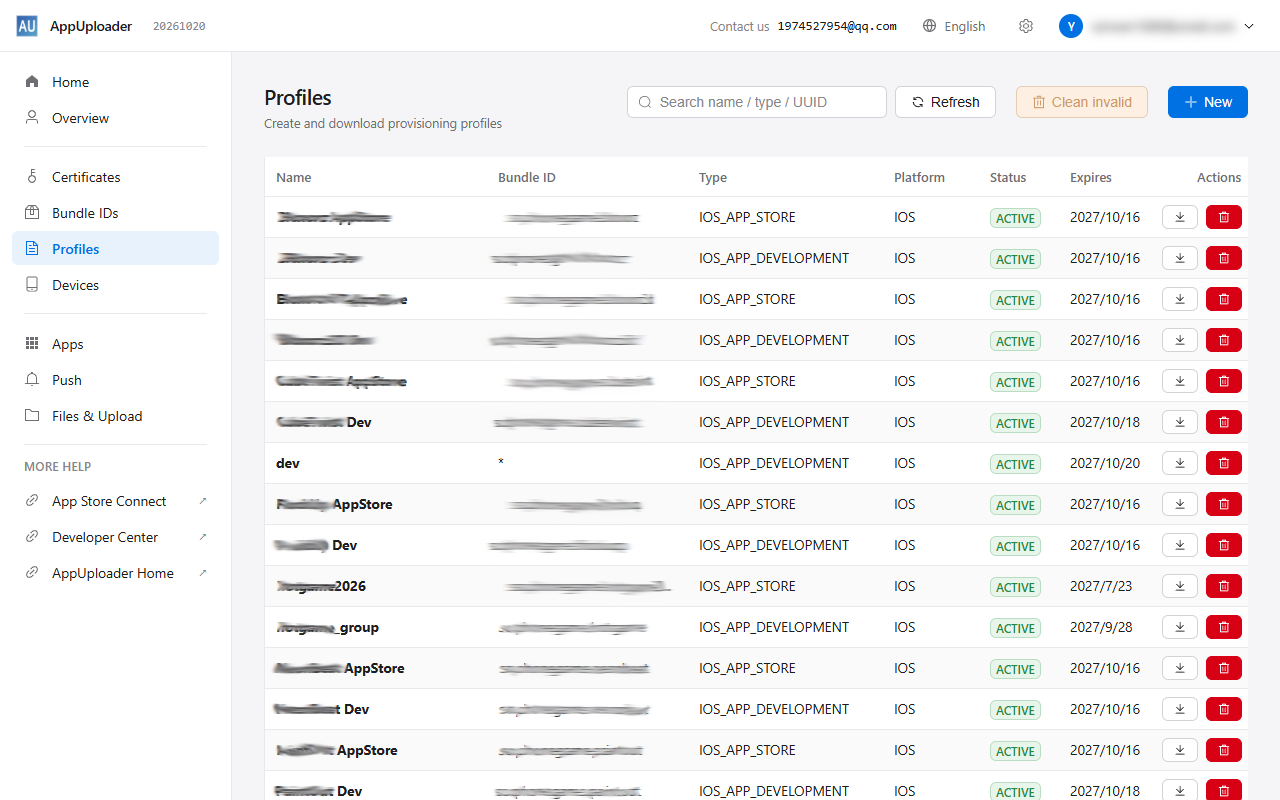The height and width of the screenshot is (800, 1280).
Task: Select the Profiles sidebar item
Action: coord(116,249)
